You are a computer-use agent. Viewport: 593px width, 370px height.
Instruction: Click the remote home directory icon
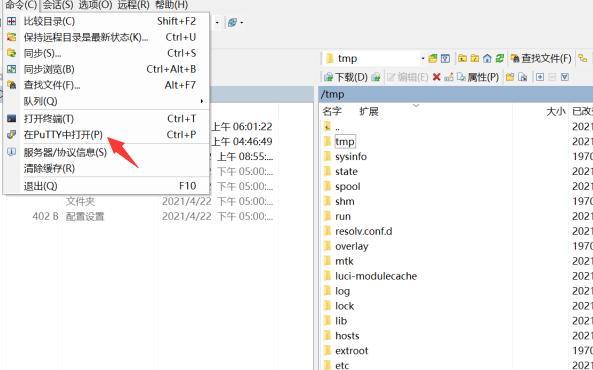coord(487,58)
